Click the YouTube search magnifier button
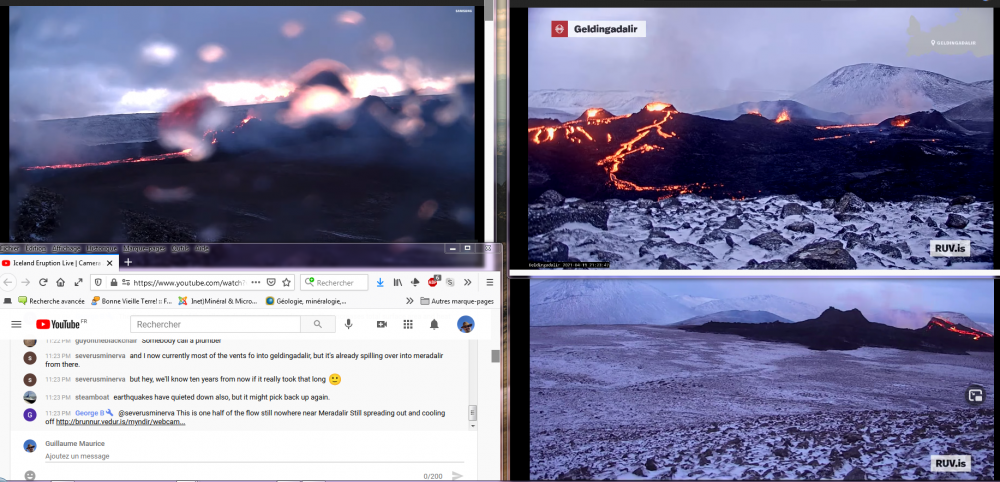The image size is (1000, 482). point(318,324)
